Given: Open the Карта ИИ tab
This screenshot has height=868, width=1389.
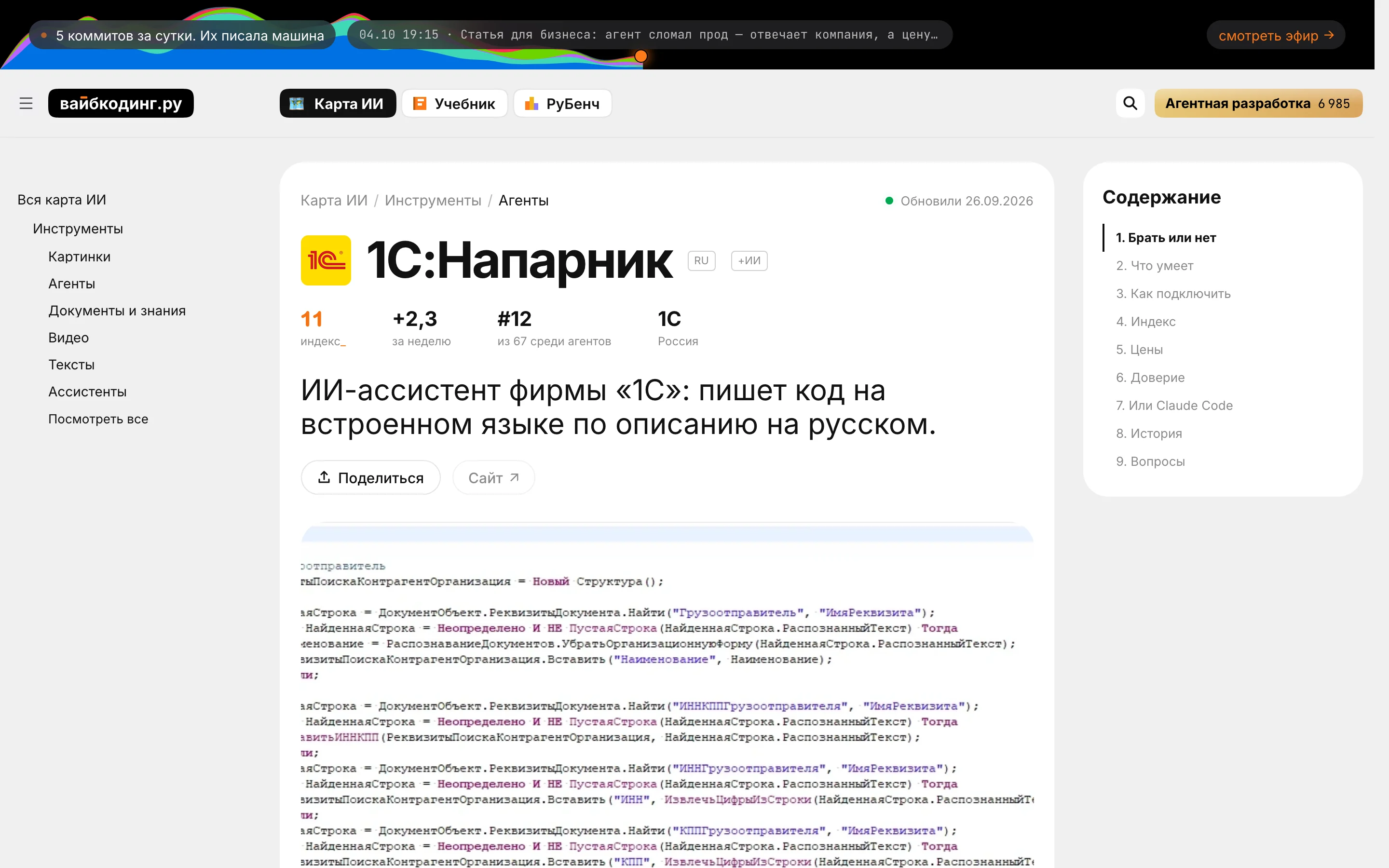Looking at the screenshot, I should (338, 103).
